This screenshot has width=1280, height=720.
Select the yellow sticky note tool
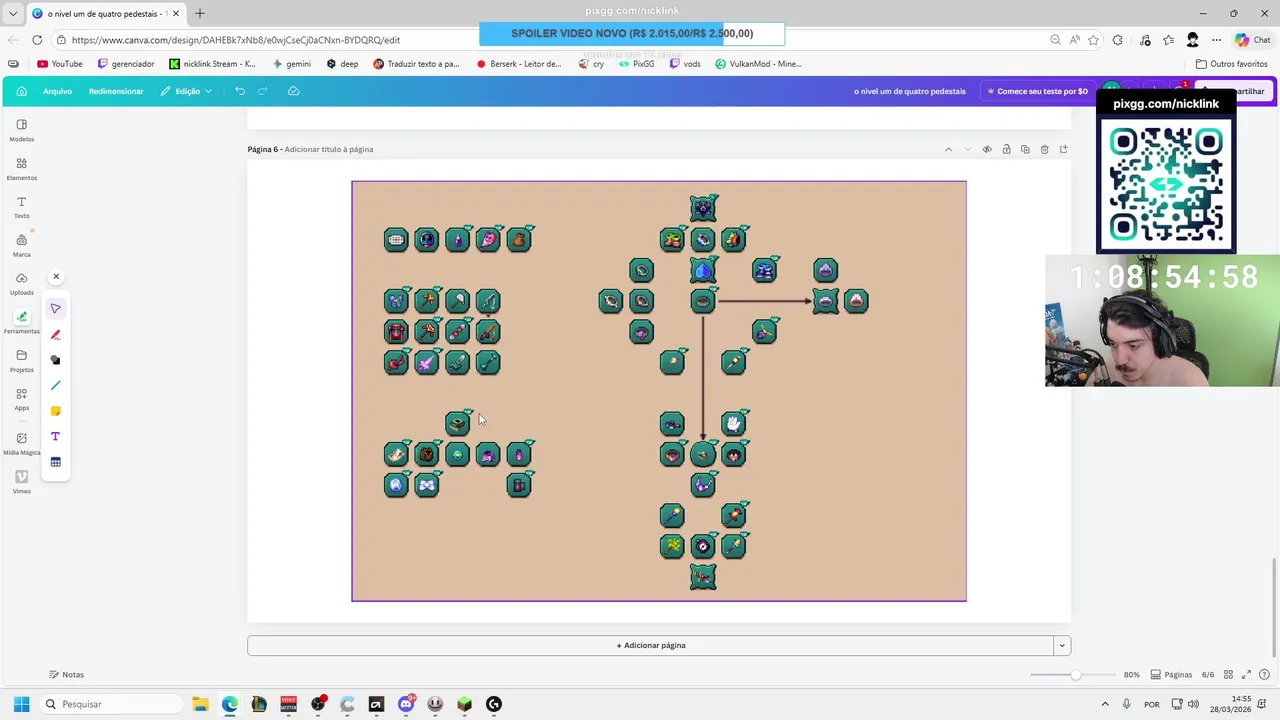(x=56, y=411)
